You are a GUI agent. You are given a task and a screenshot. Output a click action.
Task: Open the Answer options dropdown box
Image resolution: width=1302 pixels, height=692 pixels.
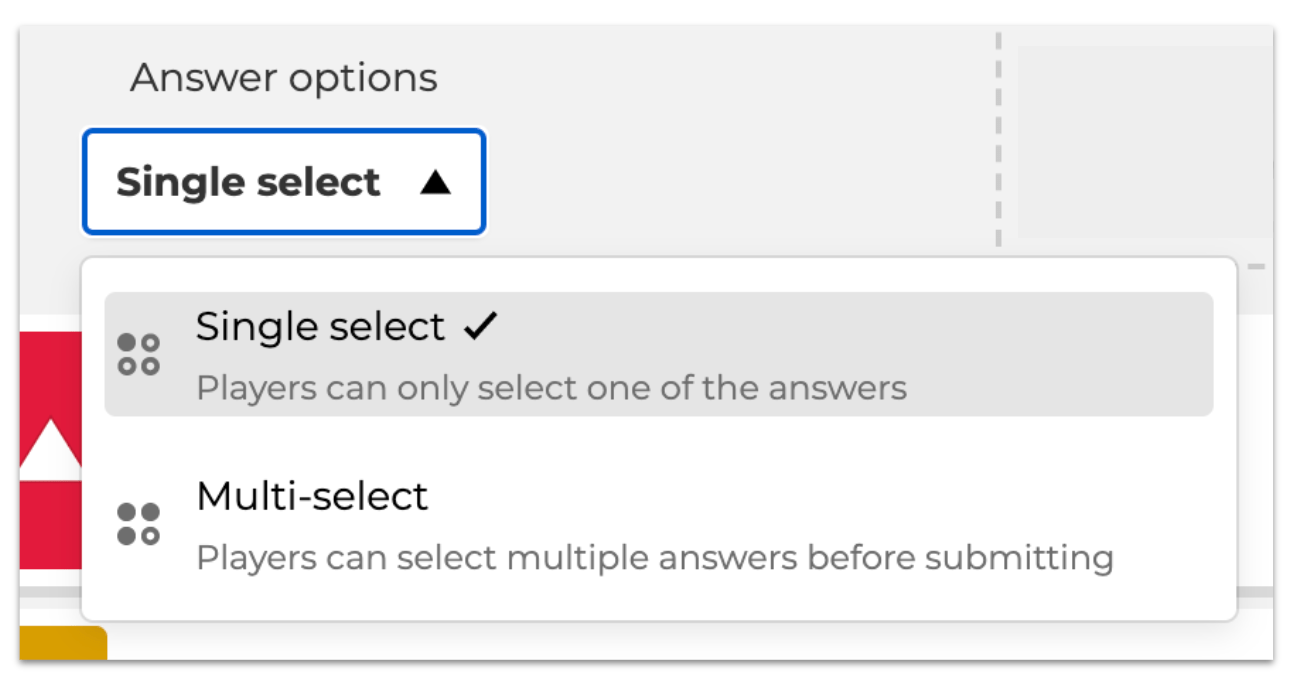tap(284, 182)
